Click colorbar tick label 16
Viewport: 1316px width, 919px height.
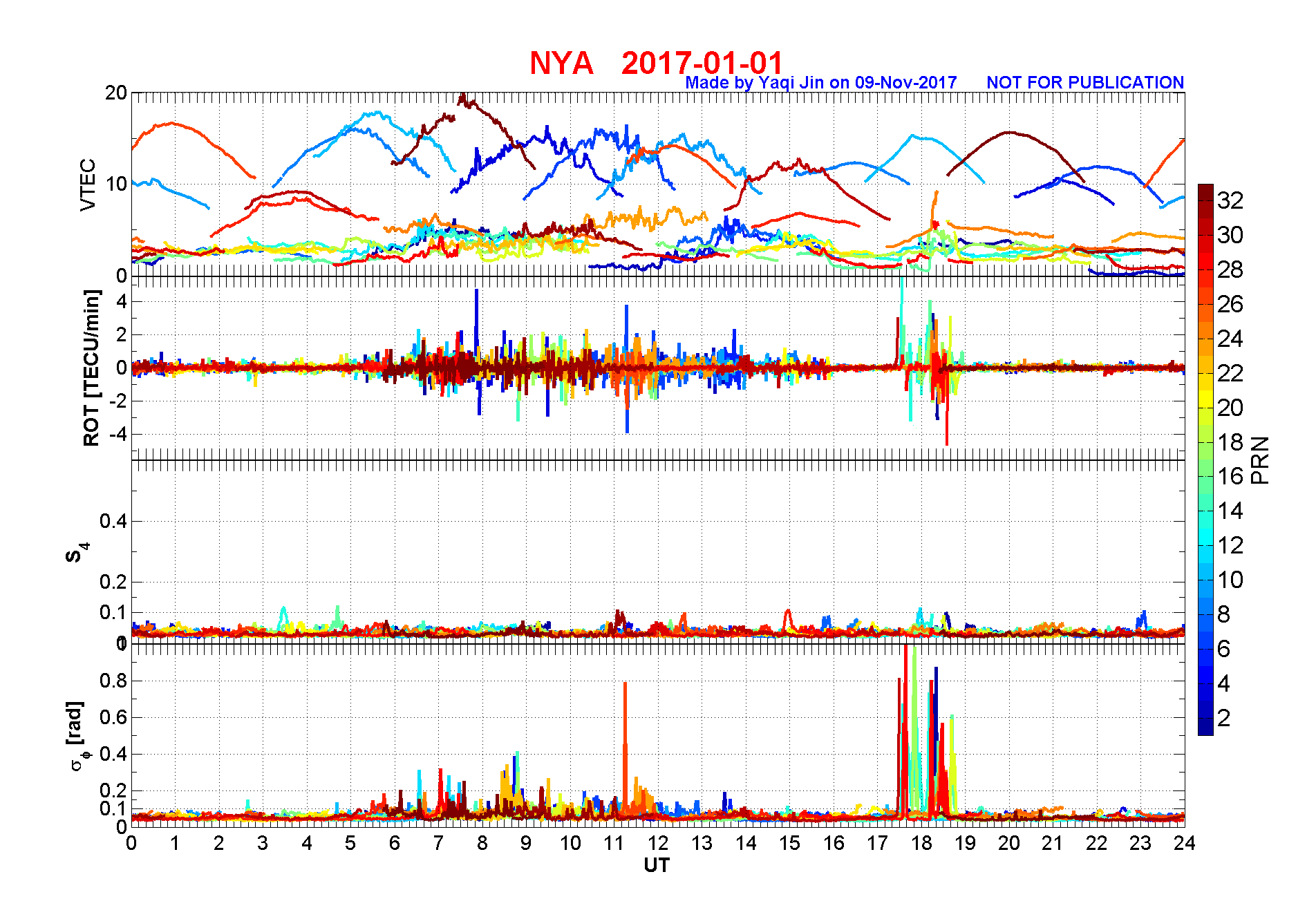pyautogui.click(x=1230, y=476)
